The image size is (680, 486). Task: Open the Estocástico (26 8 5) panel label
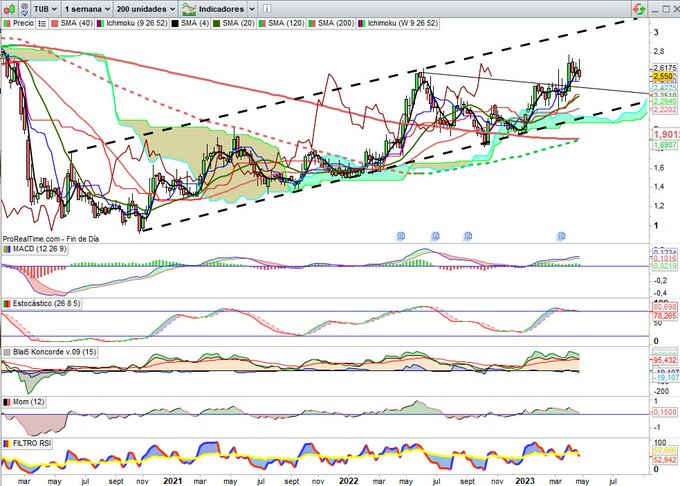pos(46,303)
